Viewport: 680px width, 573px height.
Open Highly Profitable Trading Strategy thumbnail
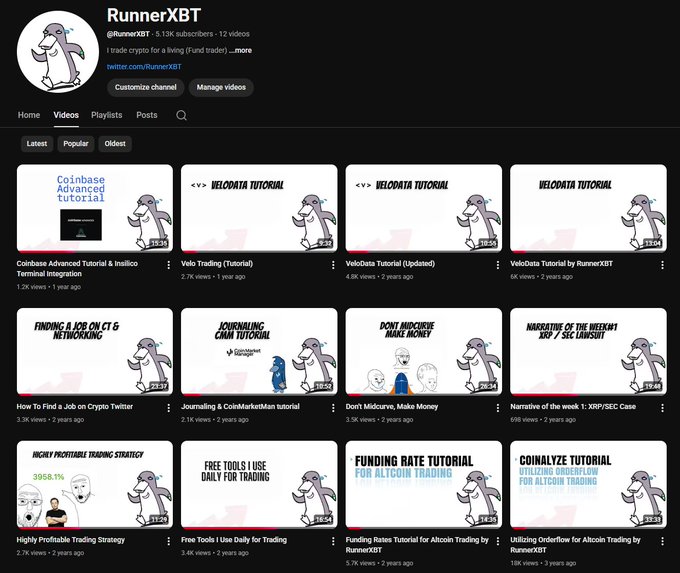coord(95,485)
